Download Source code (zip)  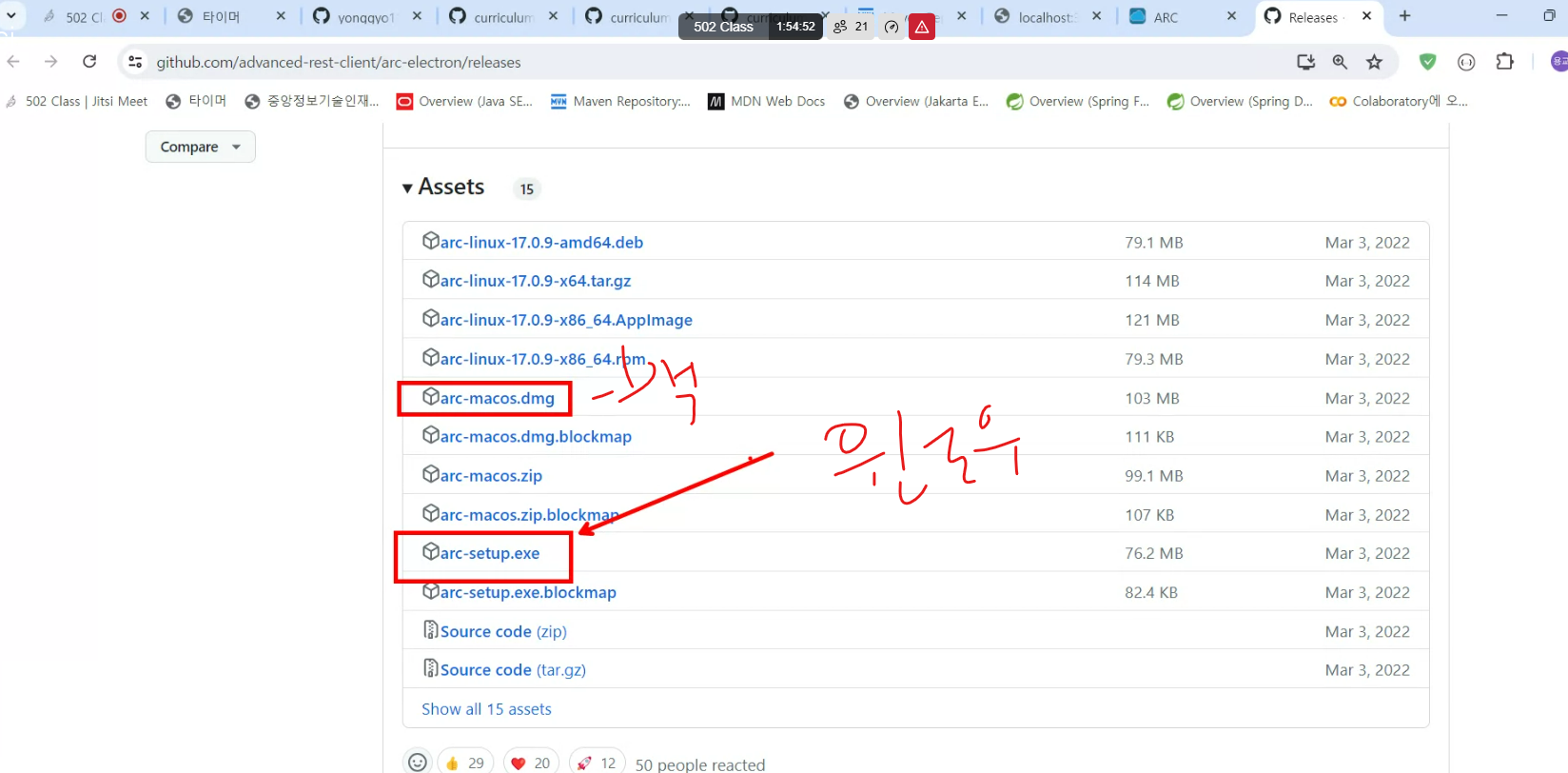(x=503, y=631)
